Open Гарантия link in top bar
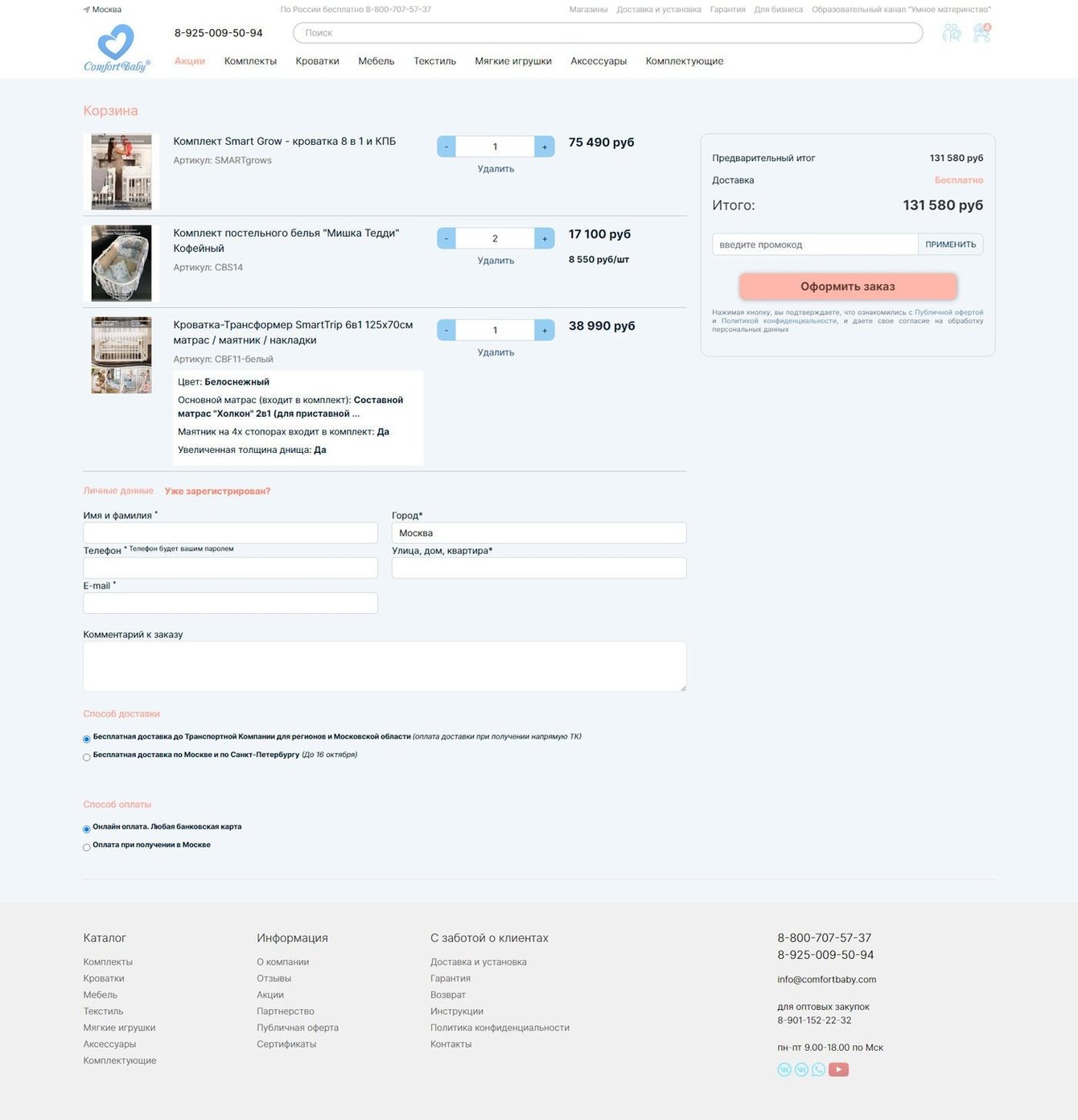Viewport: 1078px width, 1120px height. 727,10
